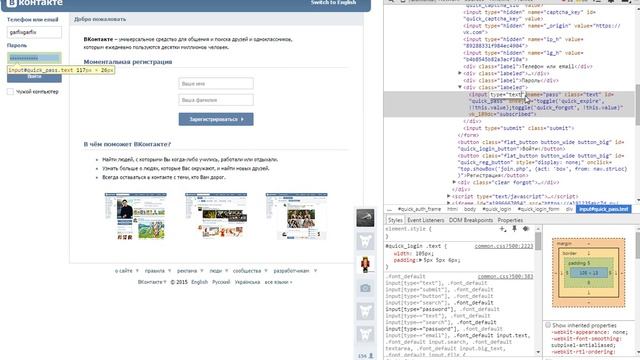Select the body breadcrumb
Viewport: 640px width, 360px height.
point(470,209)
